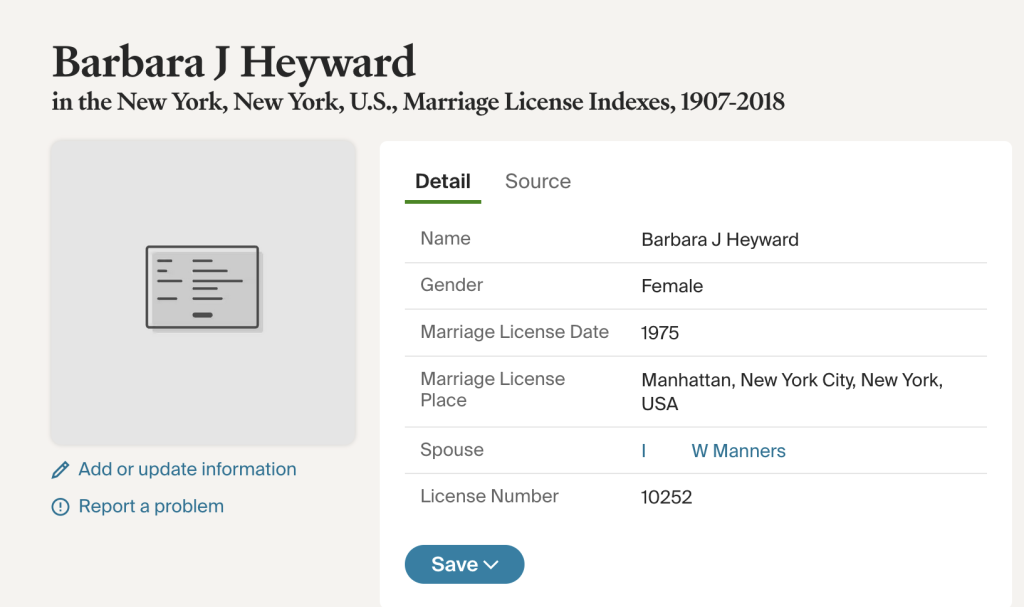Viewport: 1024px width, 607px height.
Task: Expand the Save button chevron arrow
Action: coord(491,565)
